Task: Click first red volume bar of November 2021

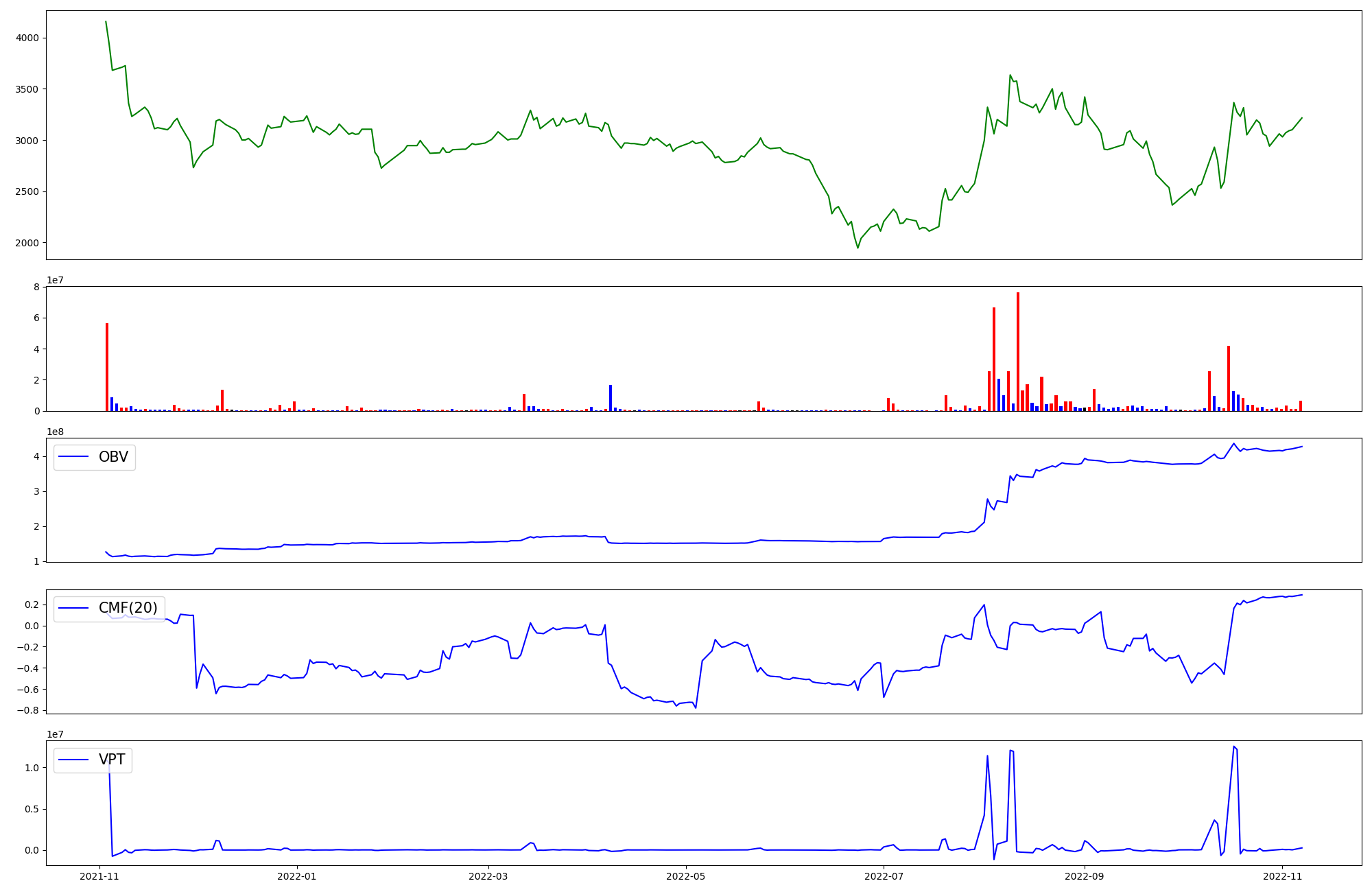Action: [107, 367]
